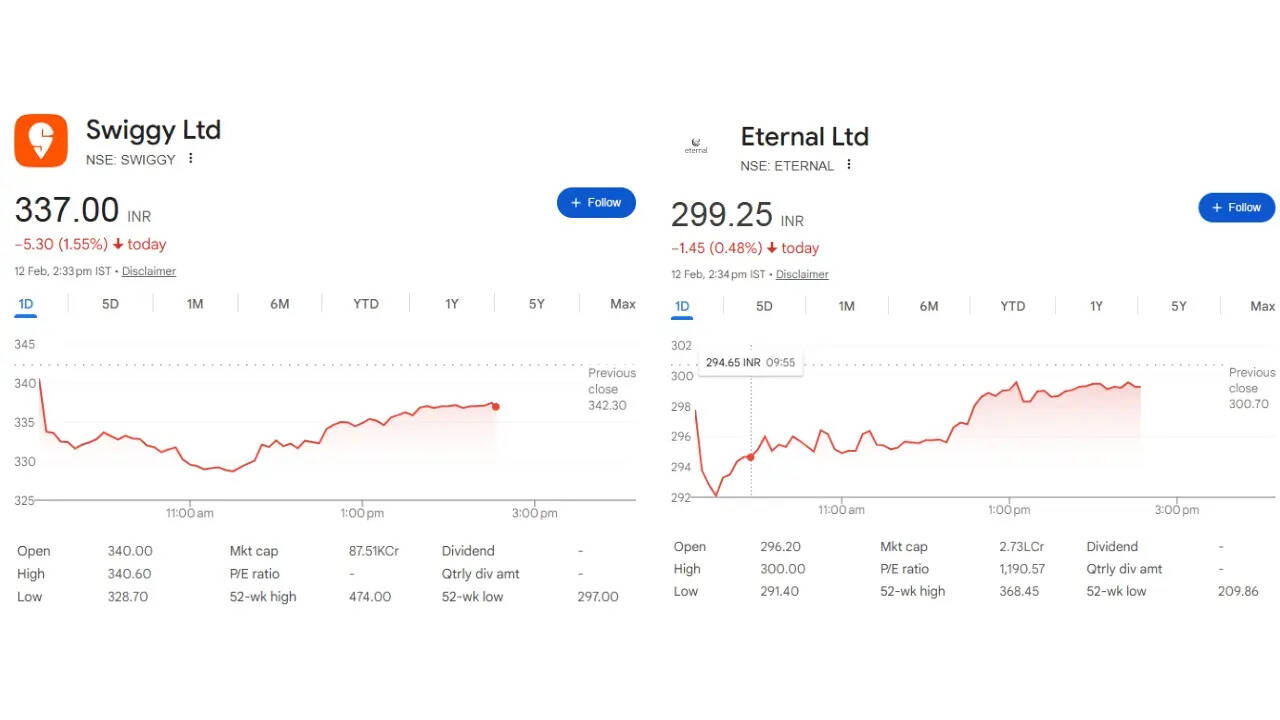Show Swiggy 6M price history
This screenshot has width=1280, height=720.
coord(280,304)
